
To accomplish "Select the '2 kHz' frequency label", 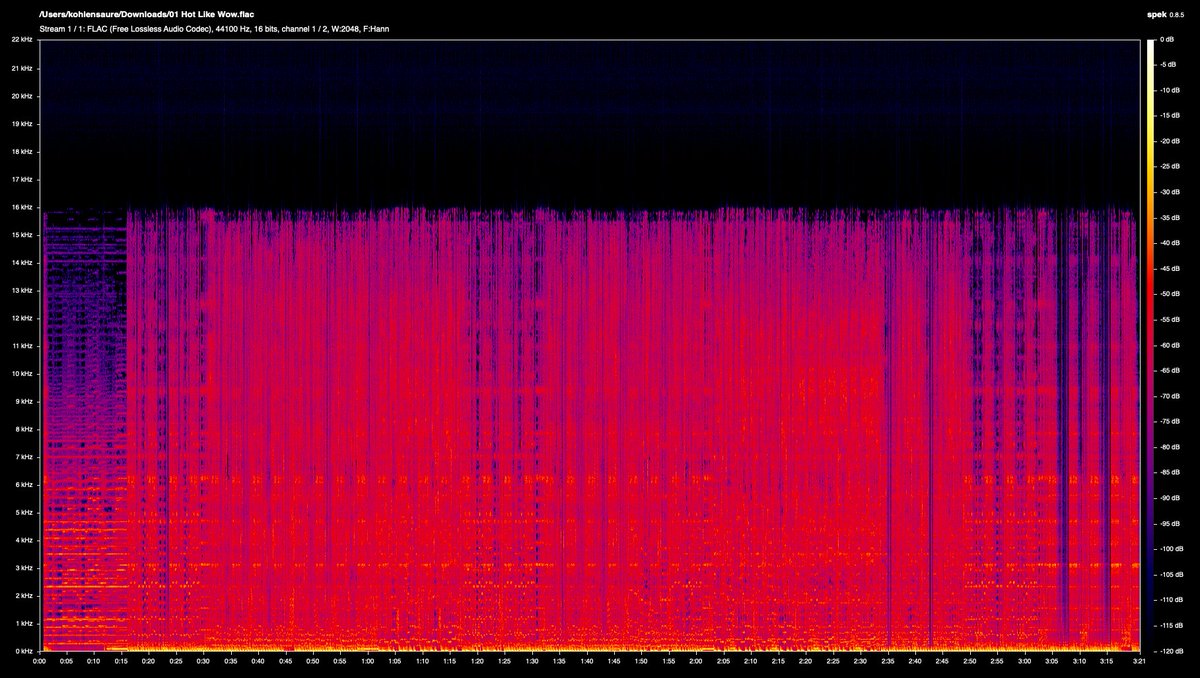I will click(24, 595).
